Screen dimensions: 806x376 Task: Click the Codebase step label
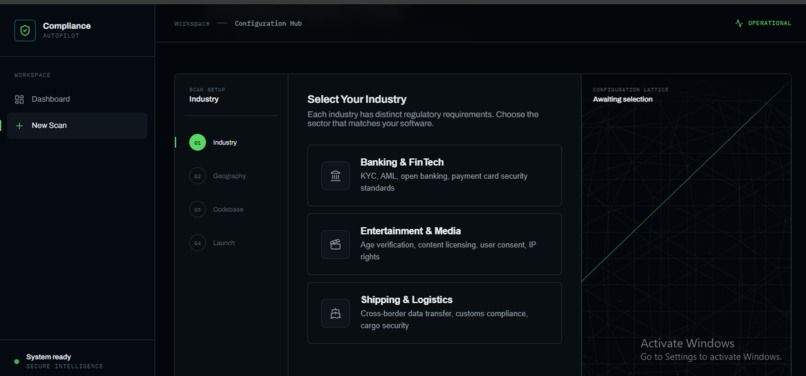tap(228, 209)
